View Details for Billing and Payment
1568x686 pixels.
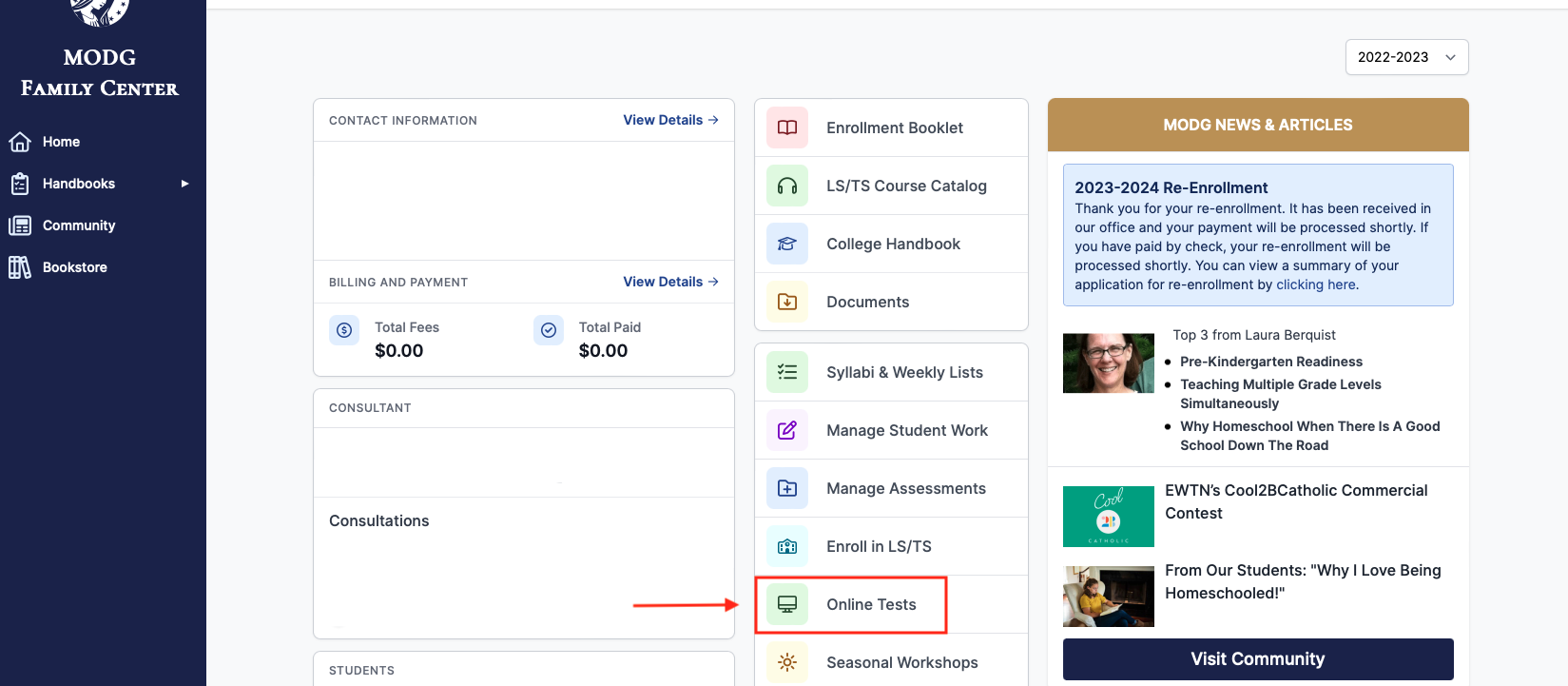coord(670,282)
